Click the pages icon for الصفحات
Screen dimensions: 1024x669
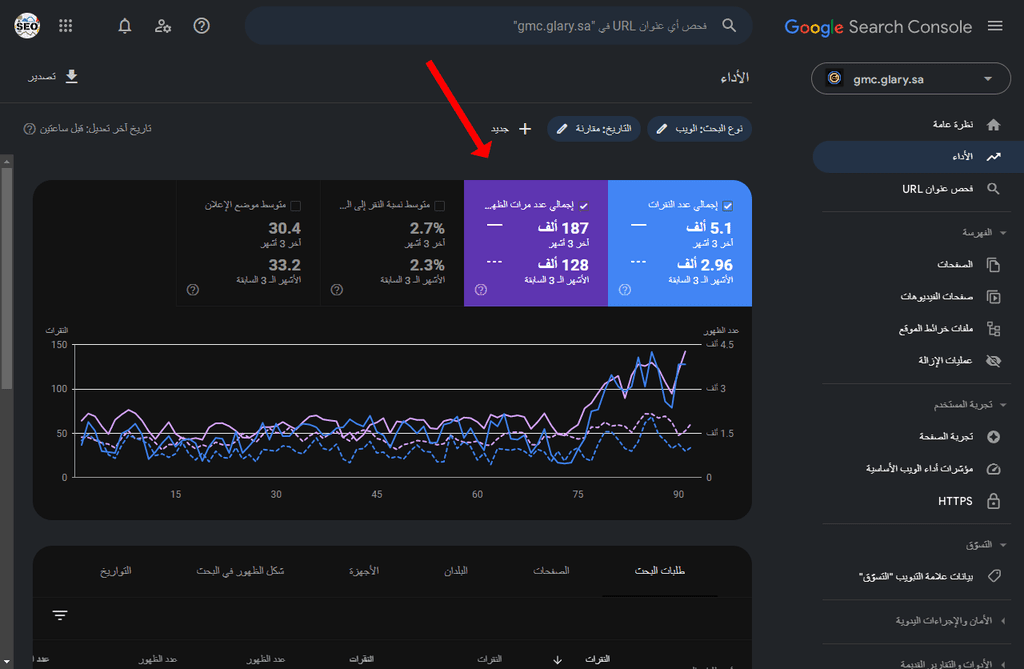pos(993,265)
